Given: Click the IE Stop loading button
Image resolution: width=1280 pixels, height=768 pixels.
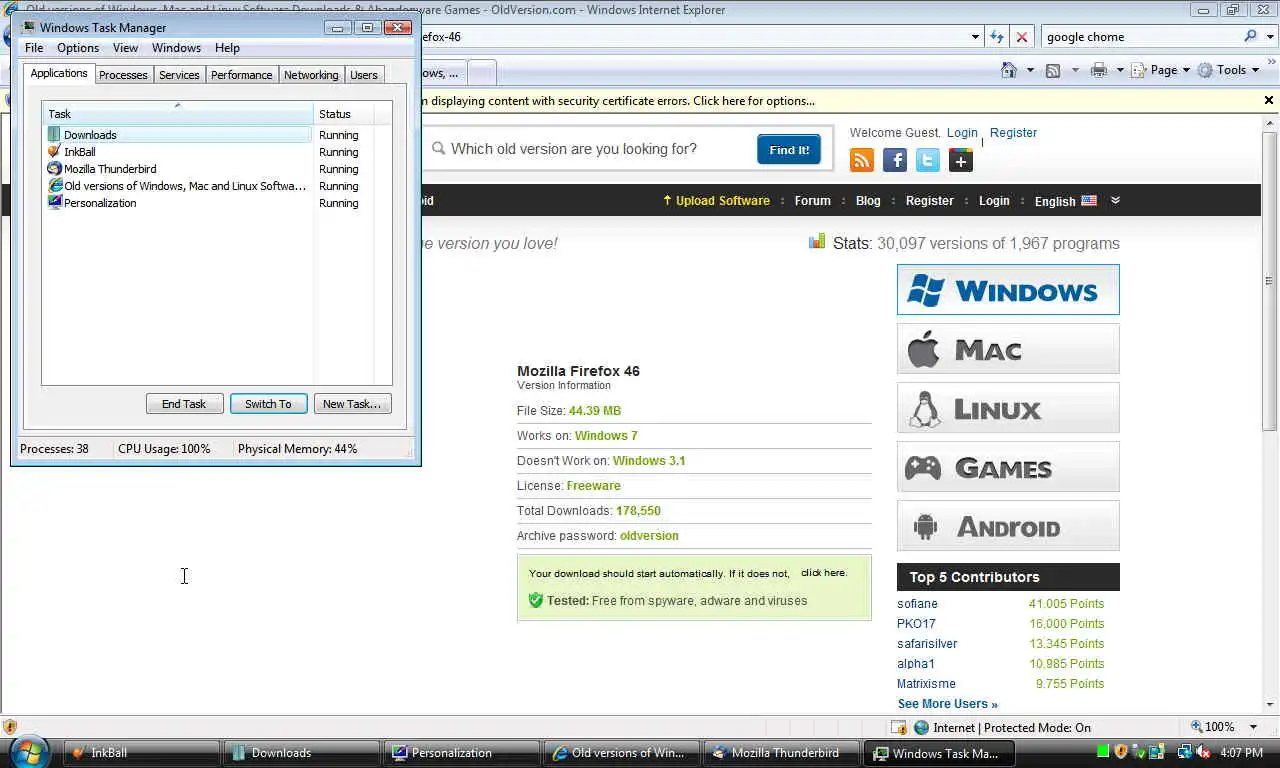Looking at the screenshot, I should point(1021,37).
